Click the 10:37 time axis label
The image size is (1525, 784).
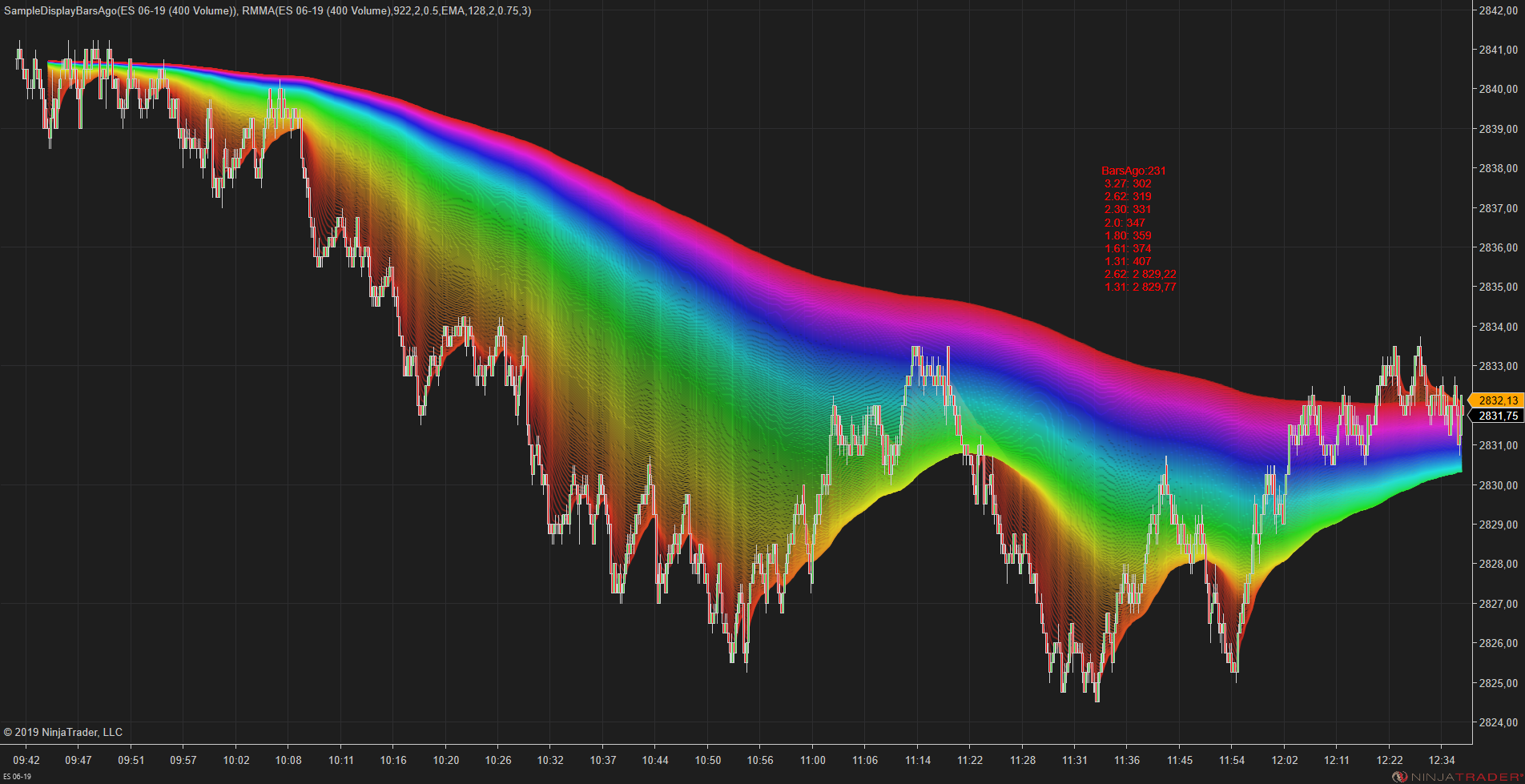pyautogui.click(x=603, y=760)
